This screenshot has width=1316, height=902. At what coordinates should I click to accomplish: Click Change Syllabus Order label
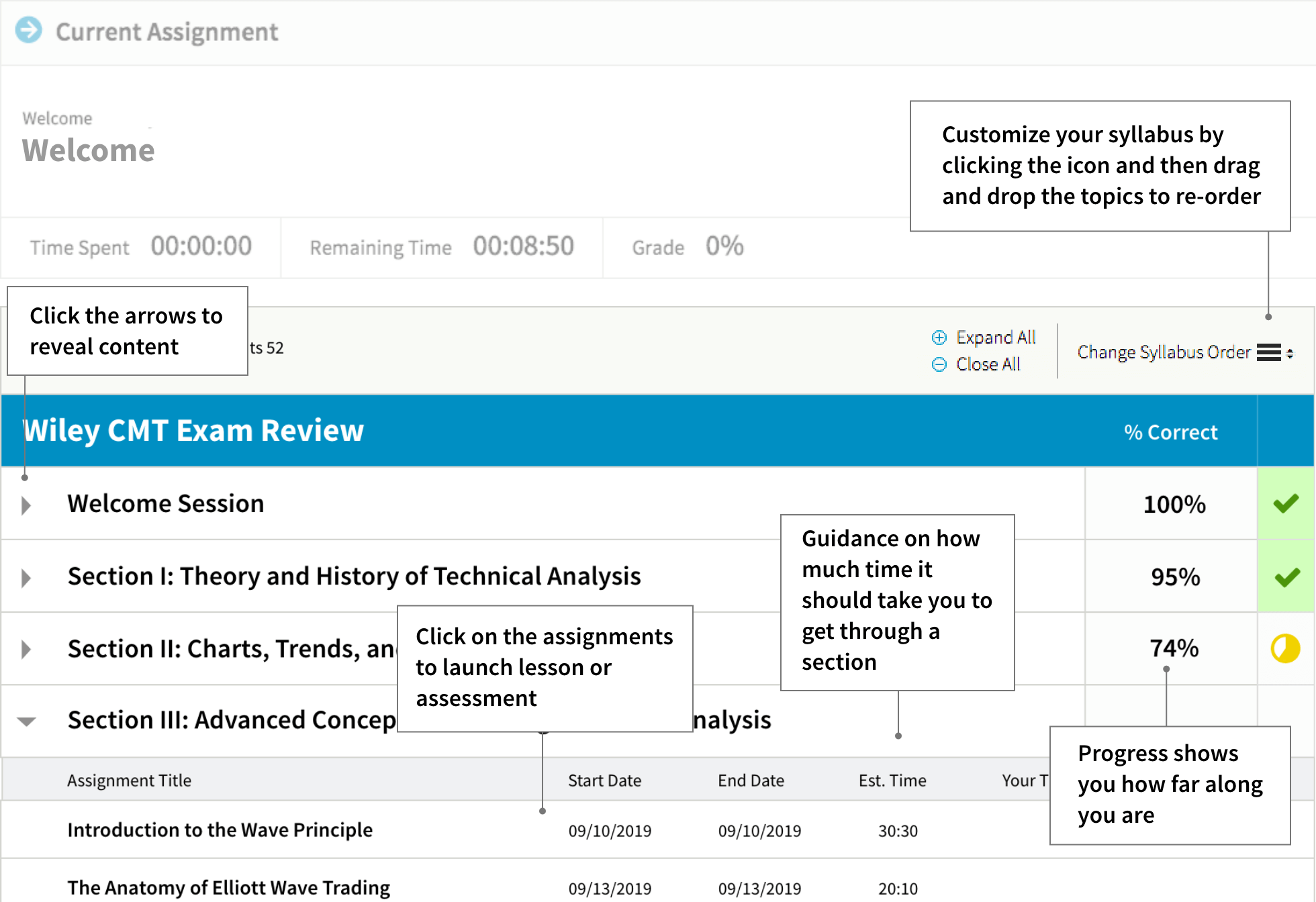pyautogui.click(x=1164, y=352)
